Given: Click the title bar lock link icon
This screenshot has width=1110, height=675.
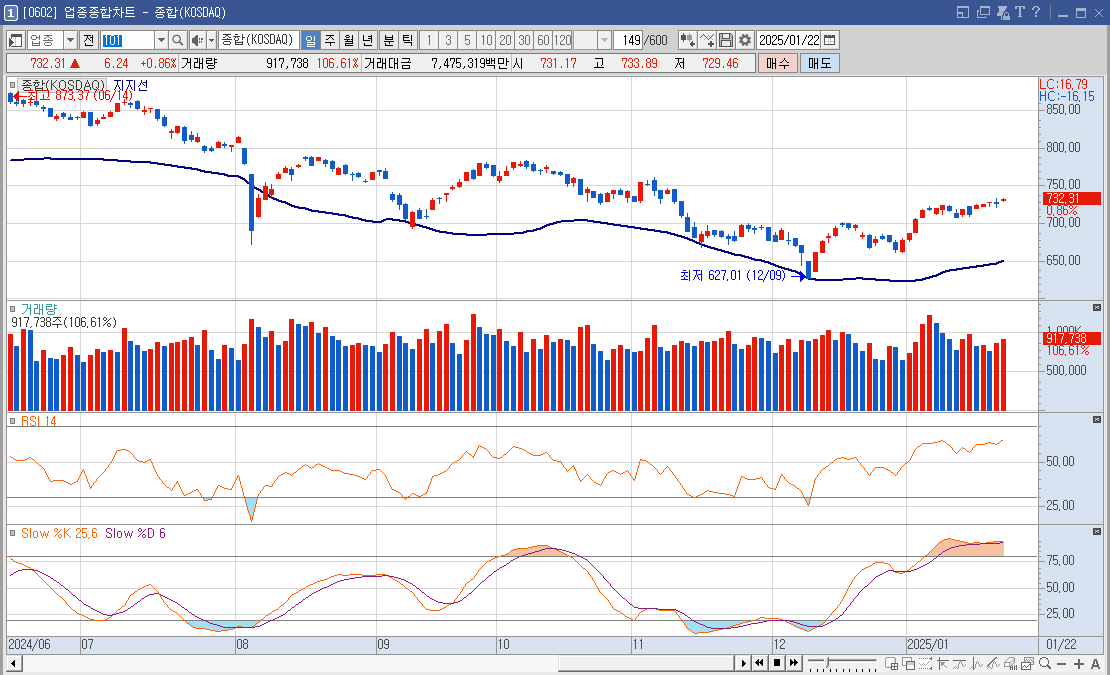Looking at the screenshot, I should click(1003, 12).
